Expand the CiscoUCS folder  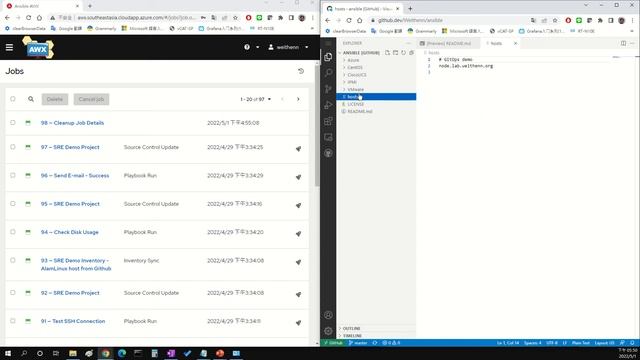click(x=376, y=75)
